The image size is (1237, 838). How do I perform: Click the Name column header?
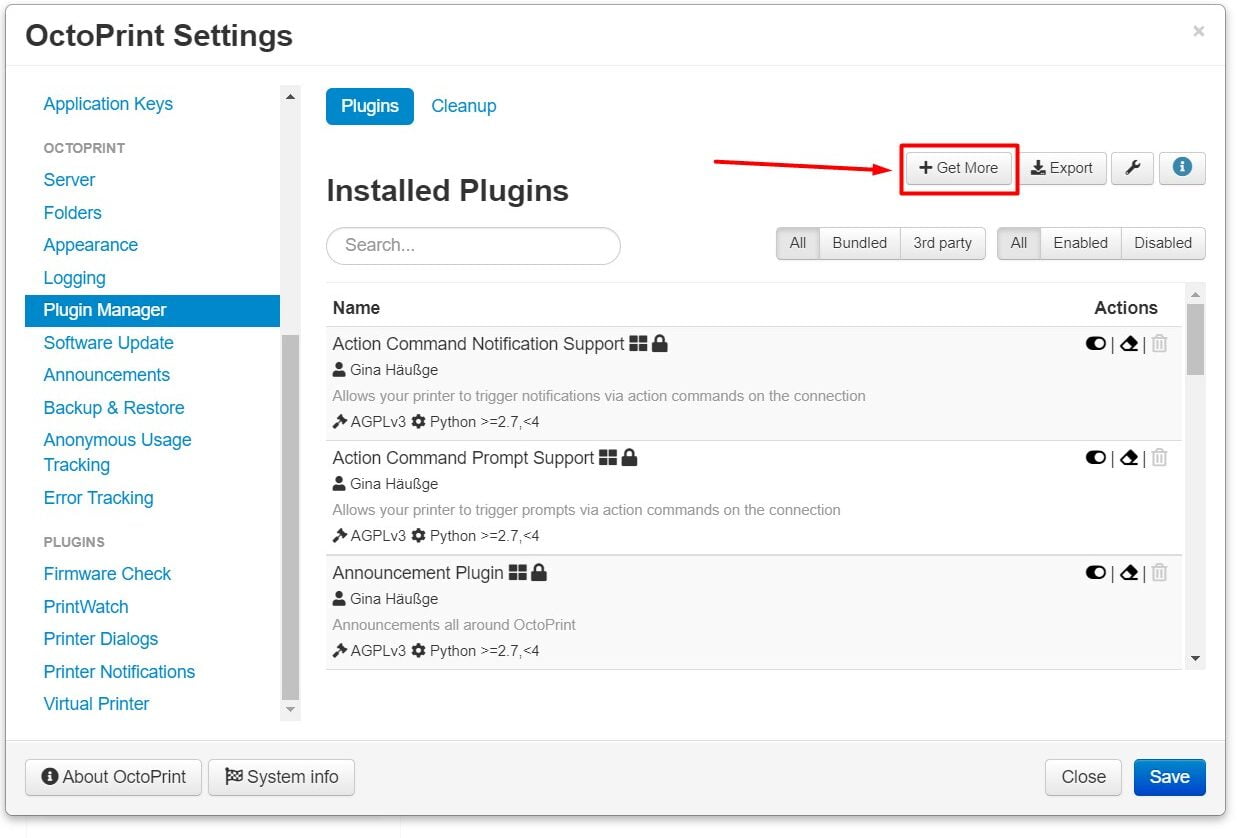[x=356, y=308]
